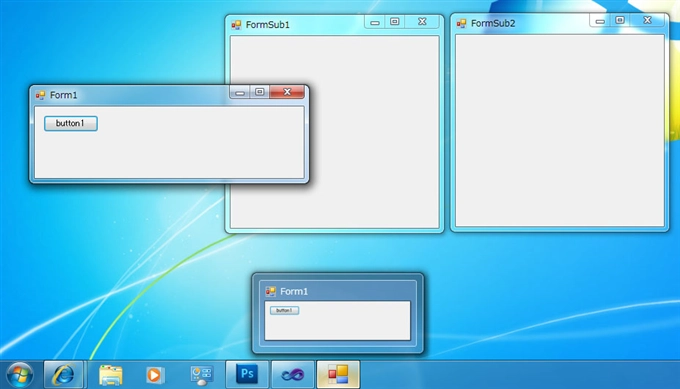
Task: Close the FormSub2 window
Action: pyautogui.click(x=647, y=20)
